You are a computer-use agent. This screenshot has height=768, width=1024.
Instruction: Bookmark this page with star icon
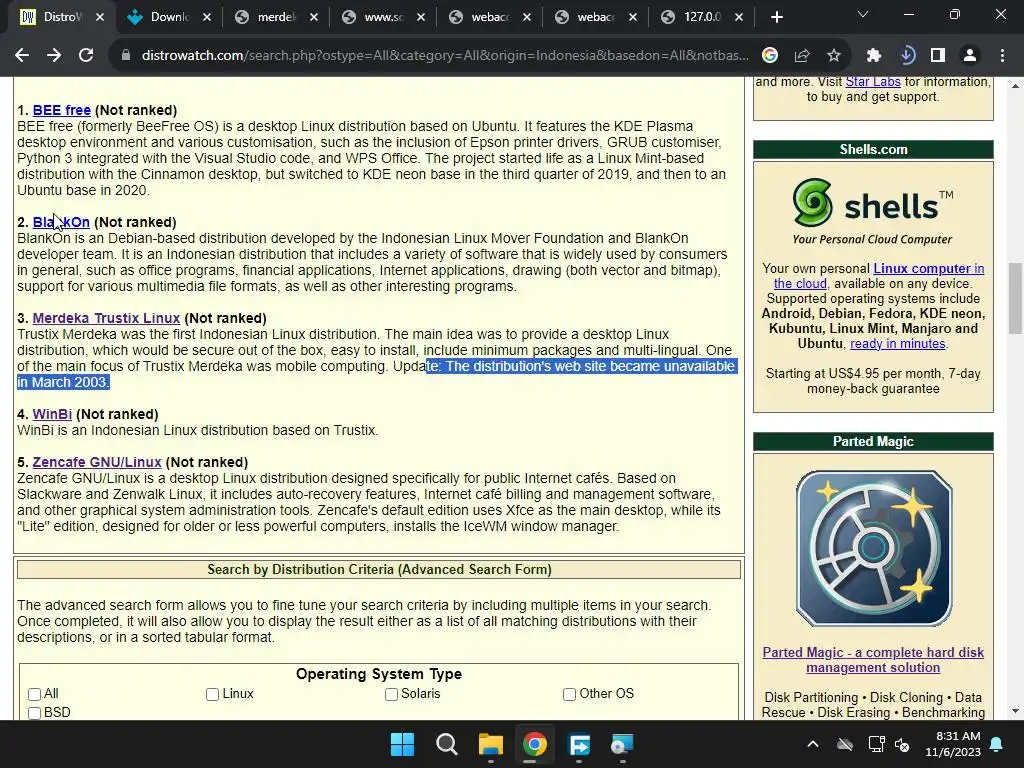834,56
